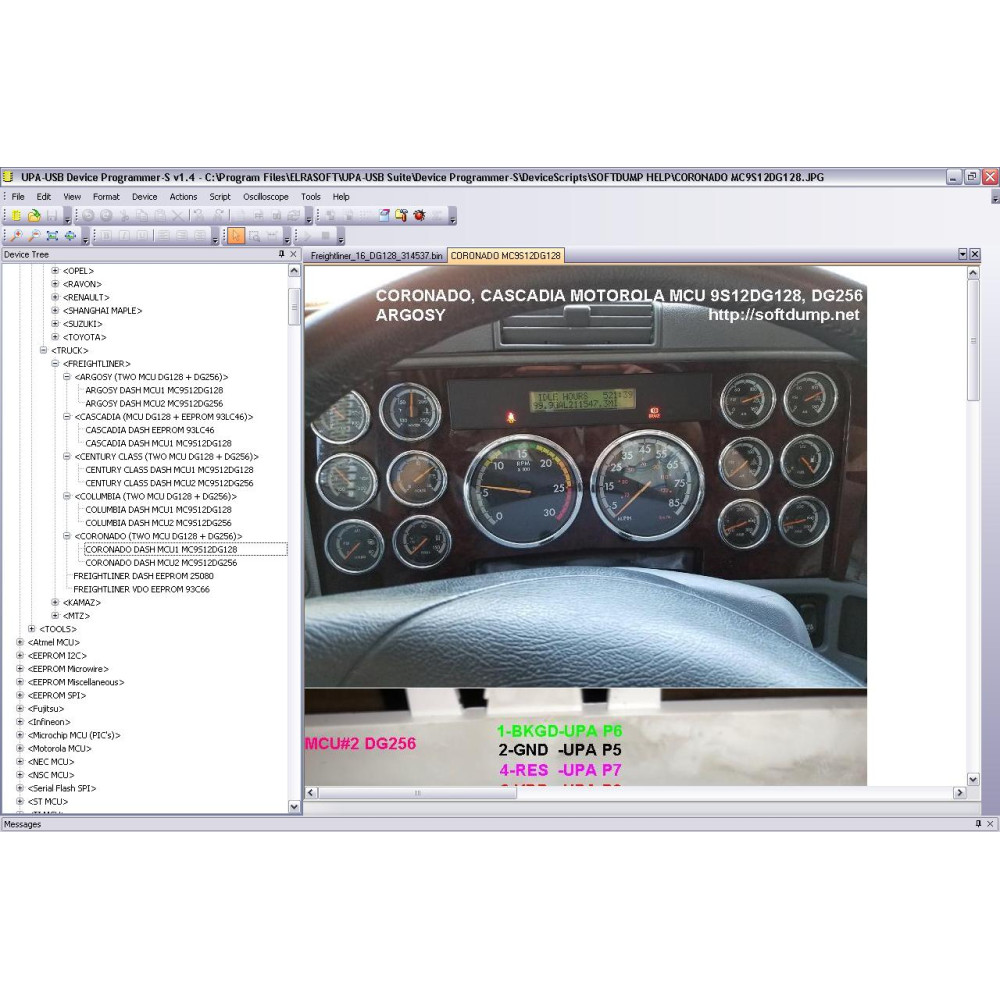Viewport: 1000px width, 1000px height.
Task: Click the Run script play icon
Action: click(307, 236)
